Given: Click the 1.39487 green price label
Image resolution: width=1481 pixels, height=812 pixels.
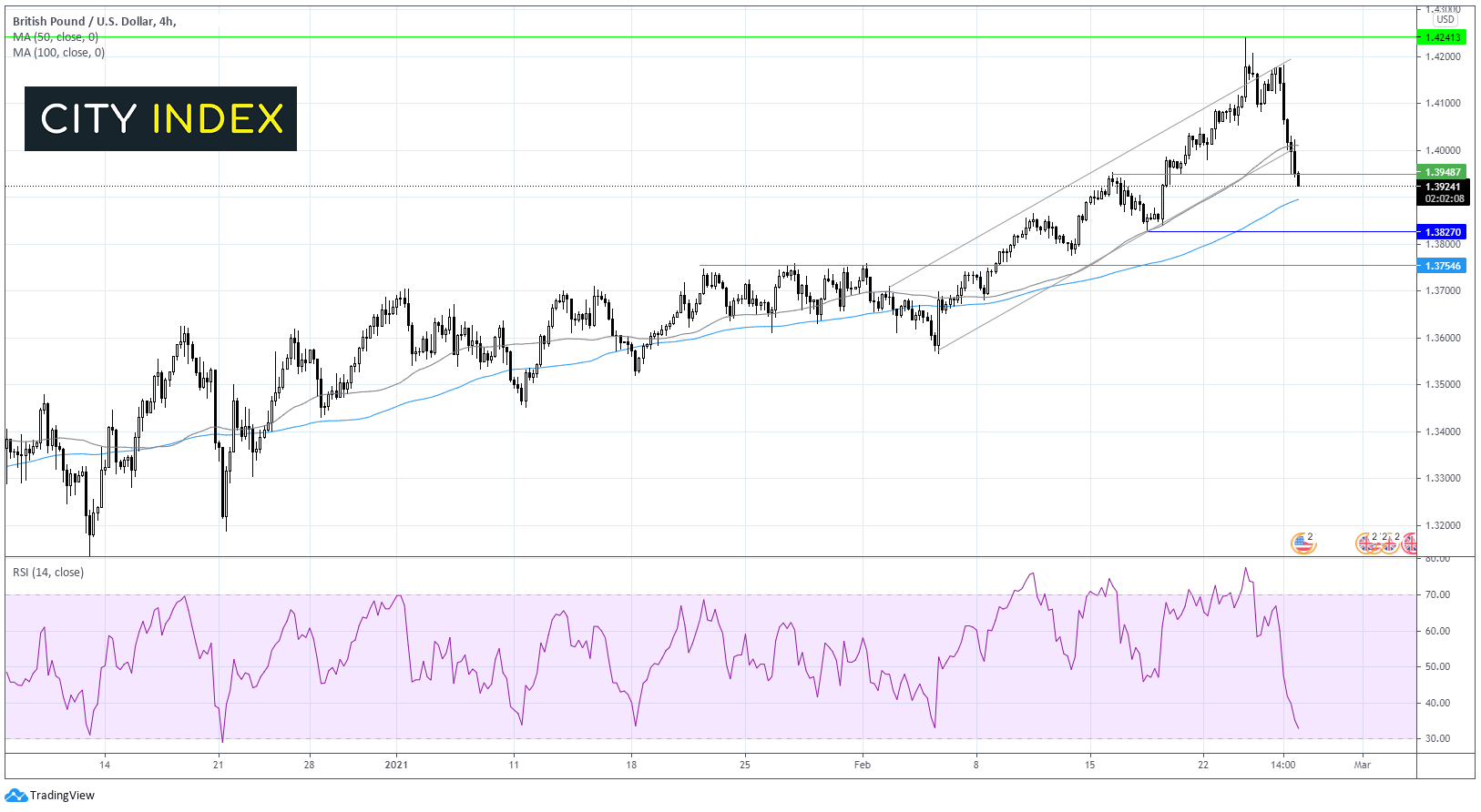Looking at the screenshot, I should click(x=1442, y=172).
